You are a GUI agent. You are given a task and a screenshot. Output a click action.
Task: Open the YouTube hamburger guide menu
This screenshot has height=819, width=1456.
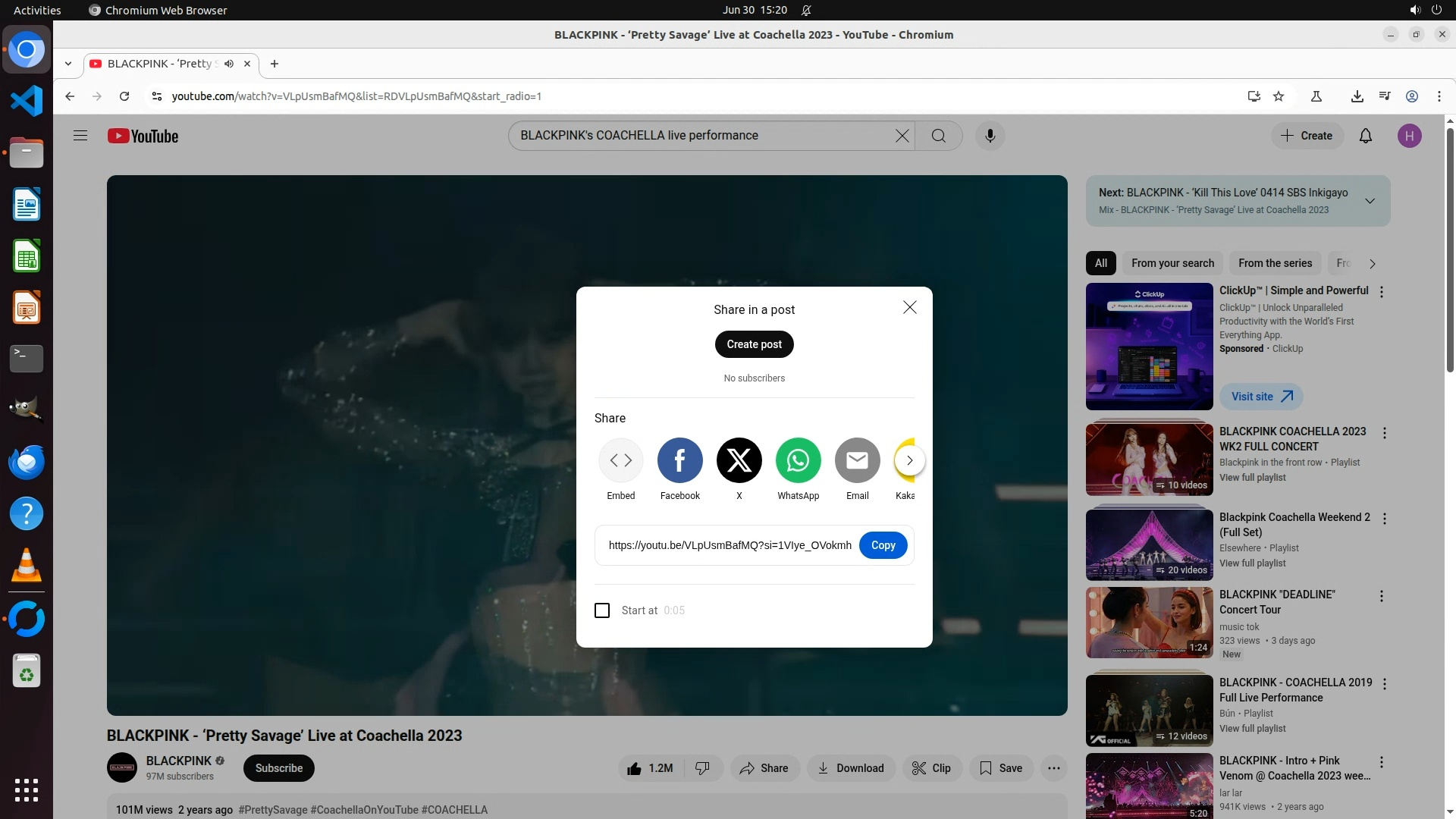[80, 136]
